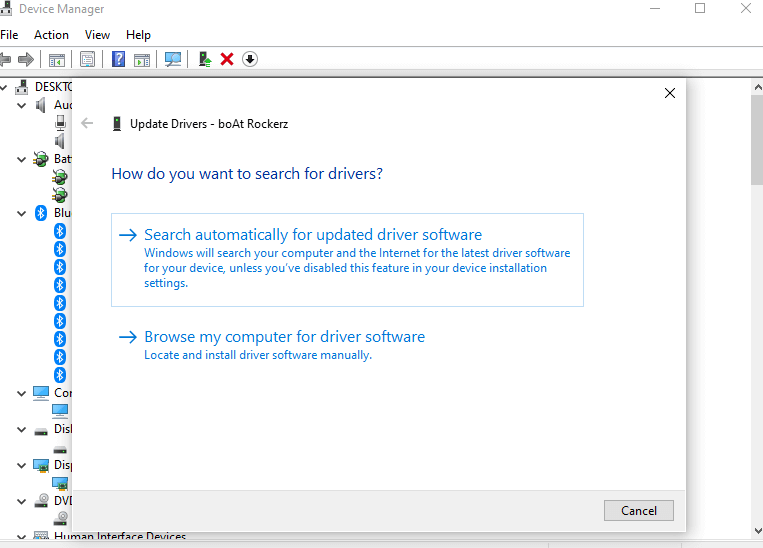763x548 pixels.
Task: Close the Update Drivers dialog with X
Action: coord(670,93)
